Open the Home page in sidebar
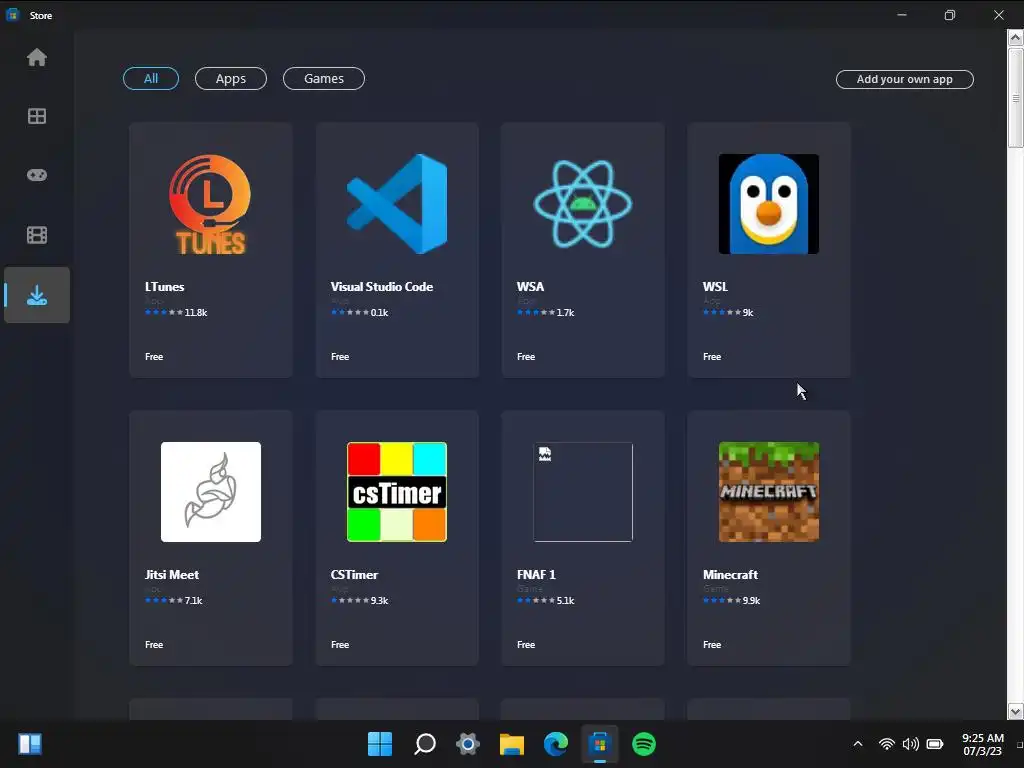Image resolution: width=1024 pixels, height=768 pixels. [x=37, y=57]
